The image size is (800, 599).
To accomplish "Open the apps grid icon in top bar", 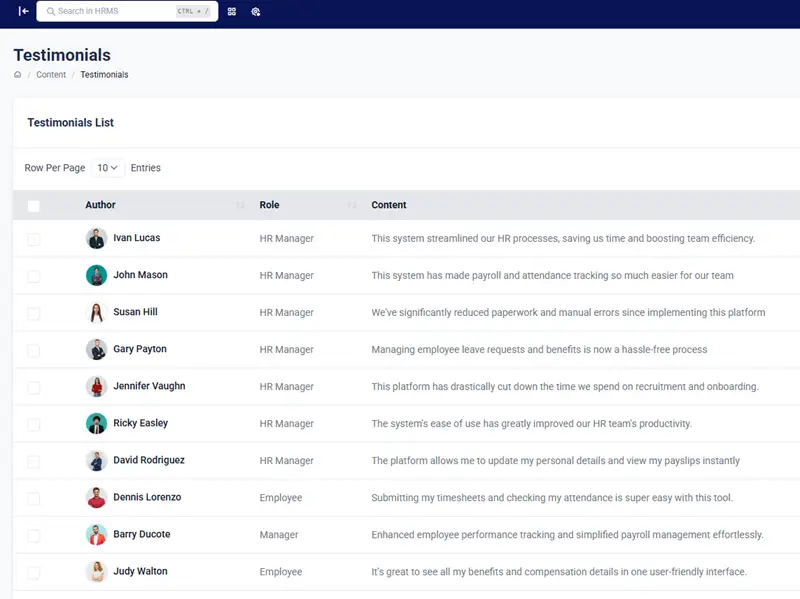I will [x=232, y=12].
